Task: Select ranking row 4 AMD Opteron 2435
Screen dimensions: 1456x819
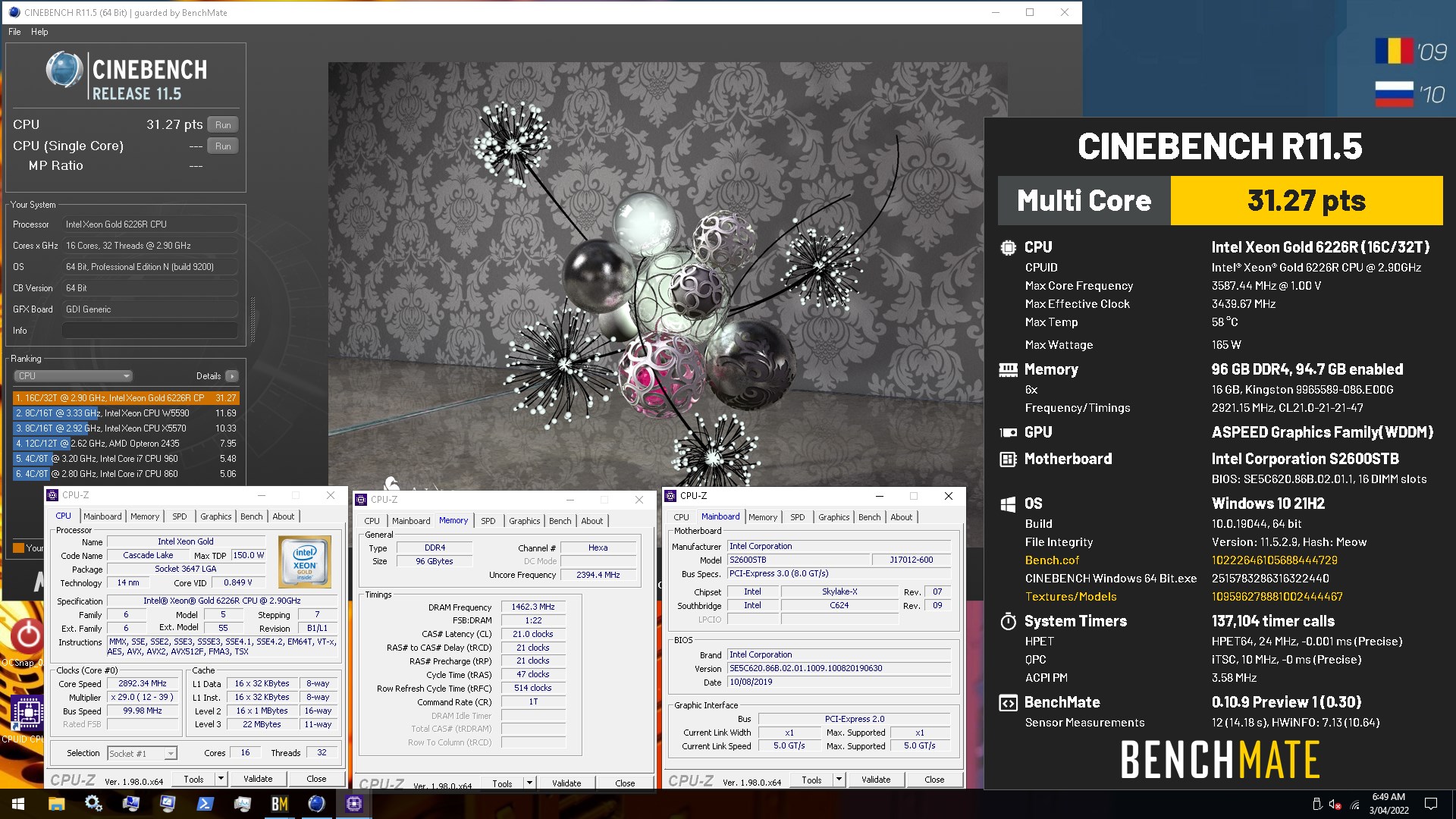Action: click(126, 444)
